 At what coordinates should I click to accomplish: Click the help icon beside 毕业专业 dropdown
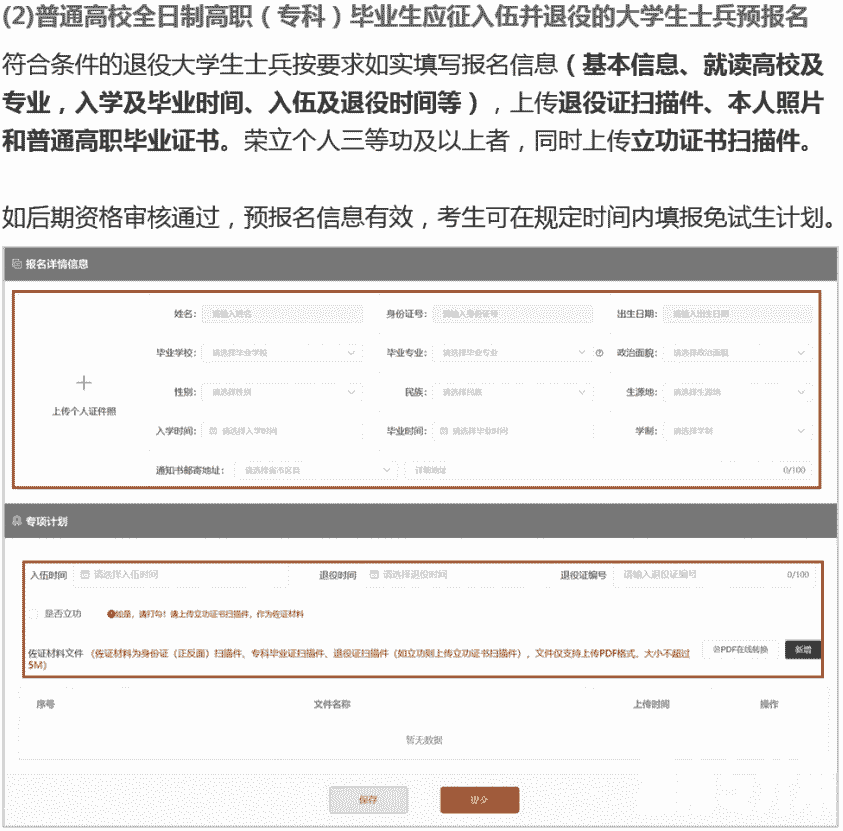(x=599, y=353)
